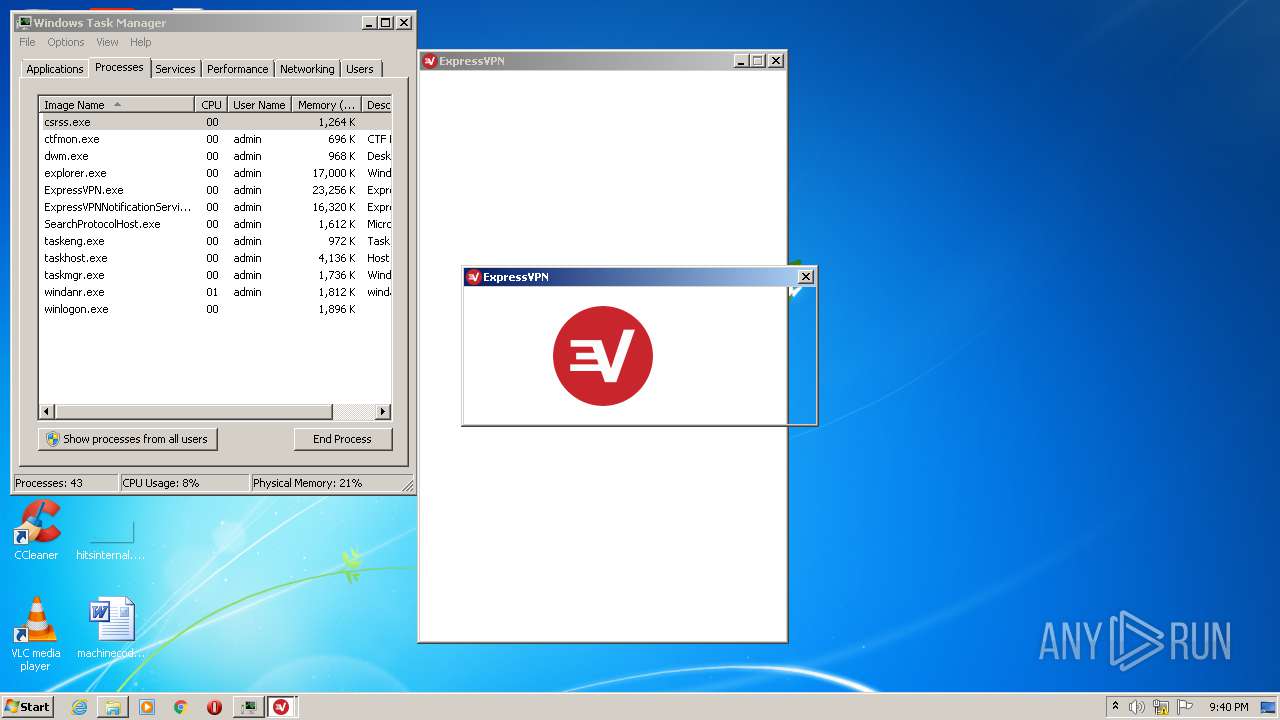Click the End Process button
This screenshot has height=720, width=1280.
(342, 439)
